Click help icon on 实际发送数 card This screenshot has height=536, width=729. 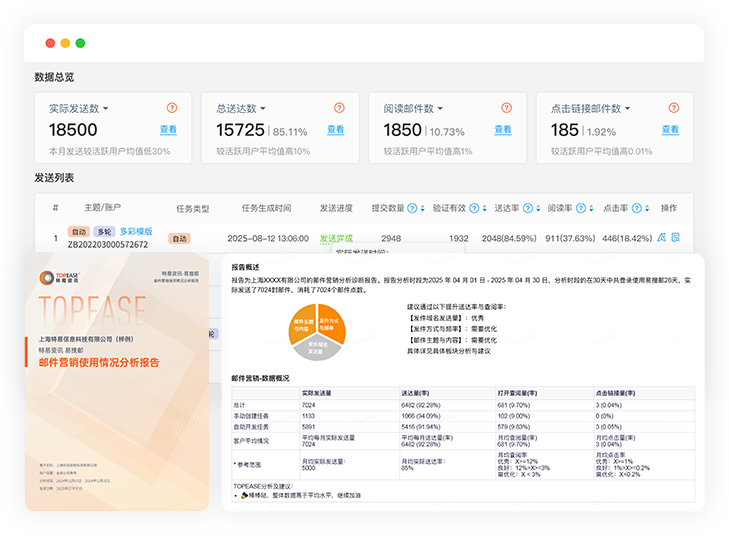(x=172, y=108)
